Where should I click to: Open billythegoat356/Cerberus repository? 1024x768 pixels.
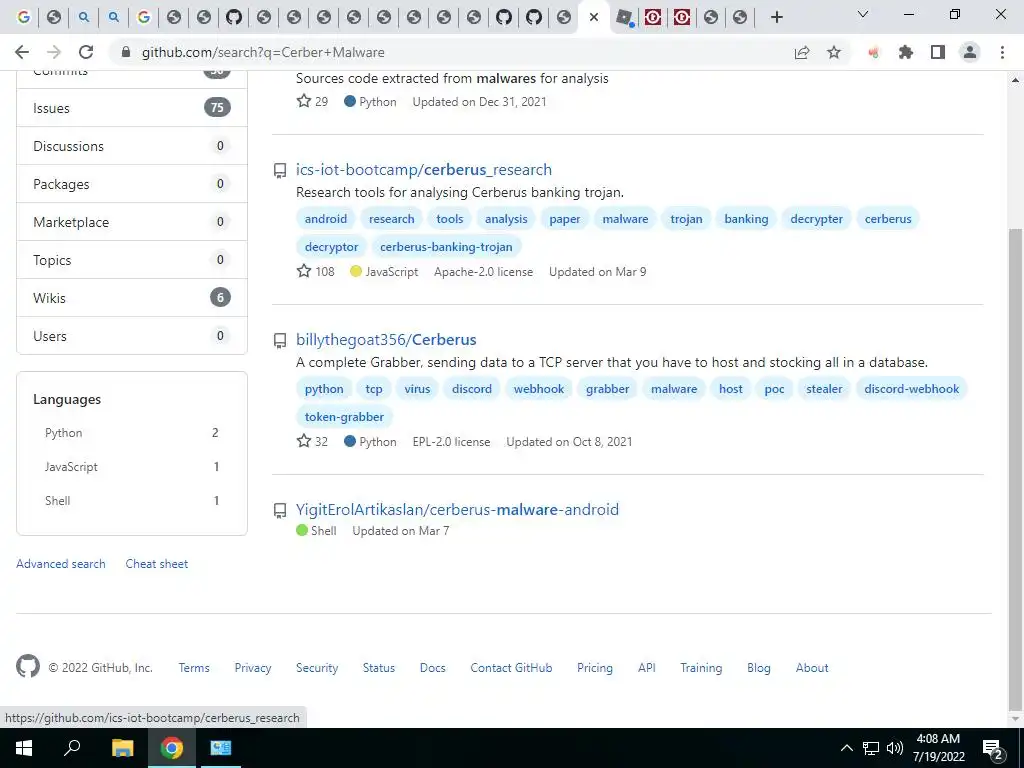(x=386, y=340)
